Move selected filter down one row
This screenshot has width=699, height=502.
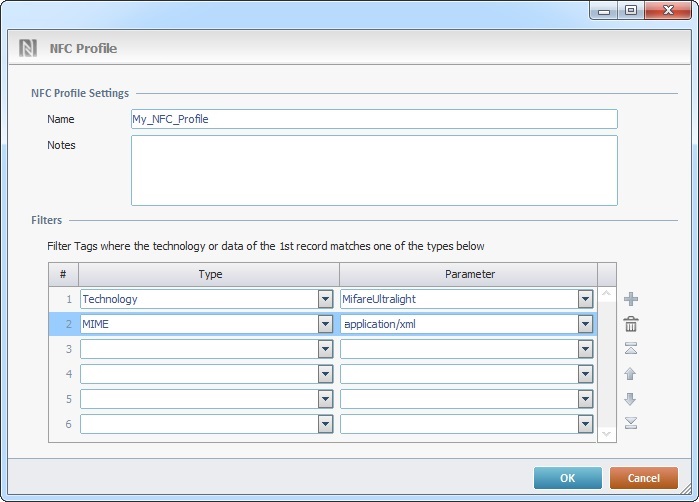[631, 399]
